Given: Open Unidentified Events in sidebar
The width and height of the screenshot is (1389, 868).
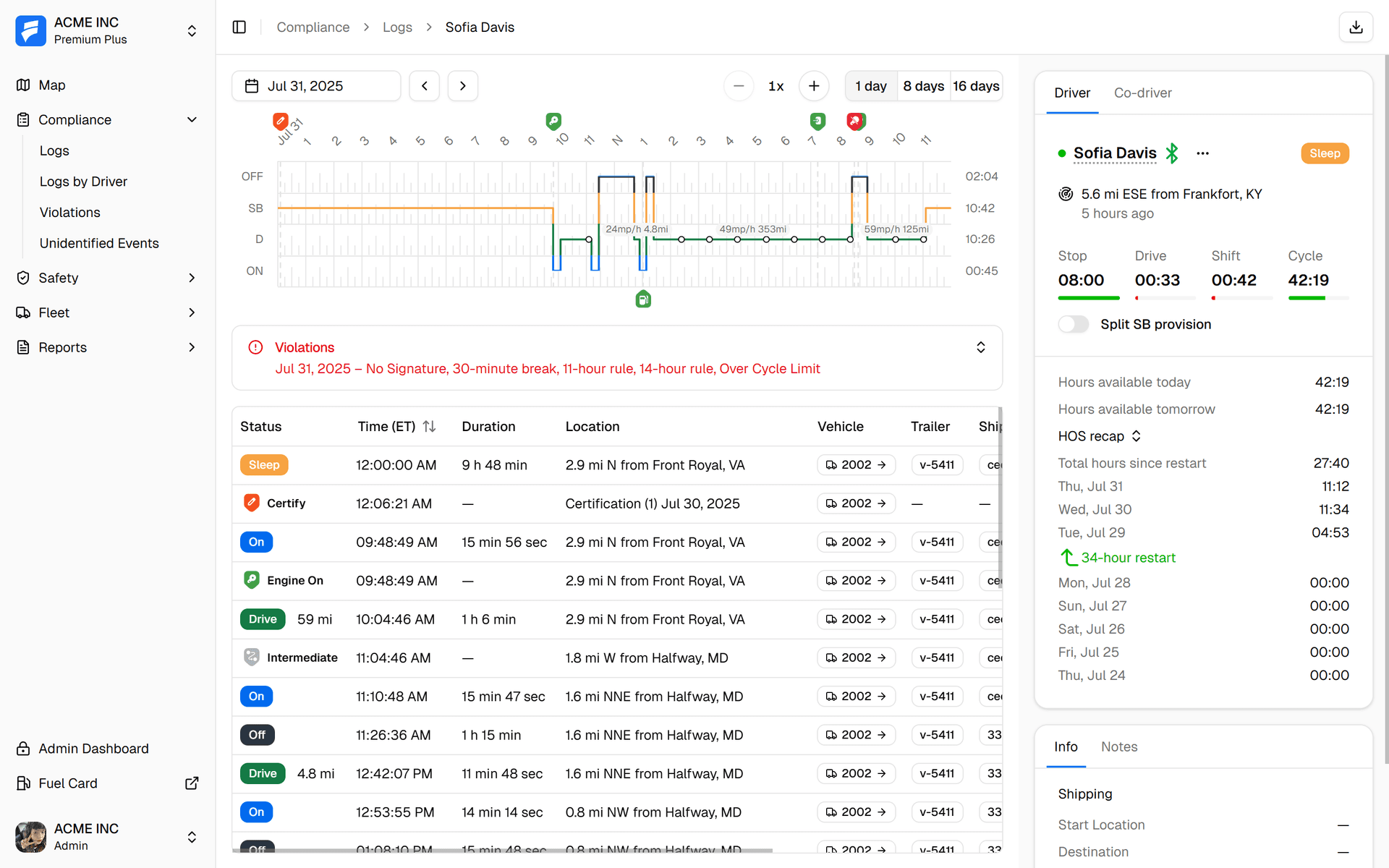Looking at the screenshot, I should pyautogui.click(x=99, y=243).
